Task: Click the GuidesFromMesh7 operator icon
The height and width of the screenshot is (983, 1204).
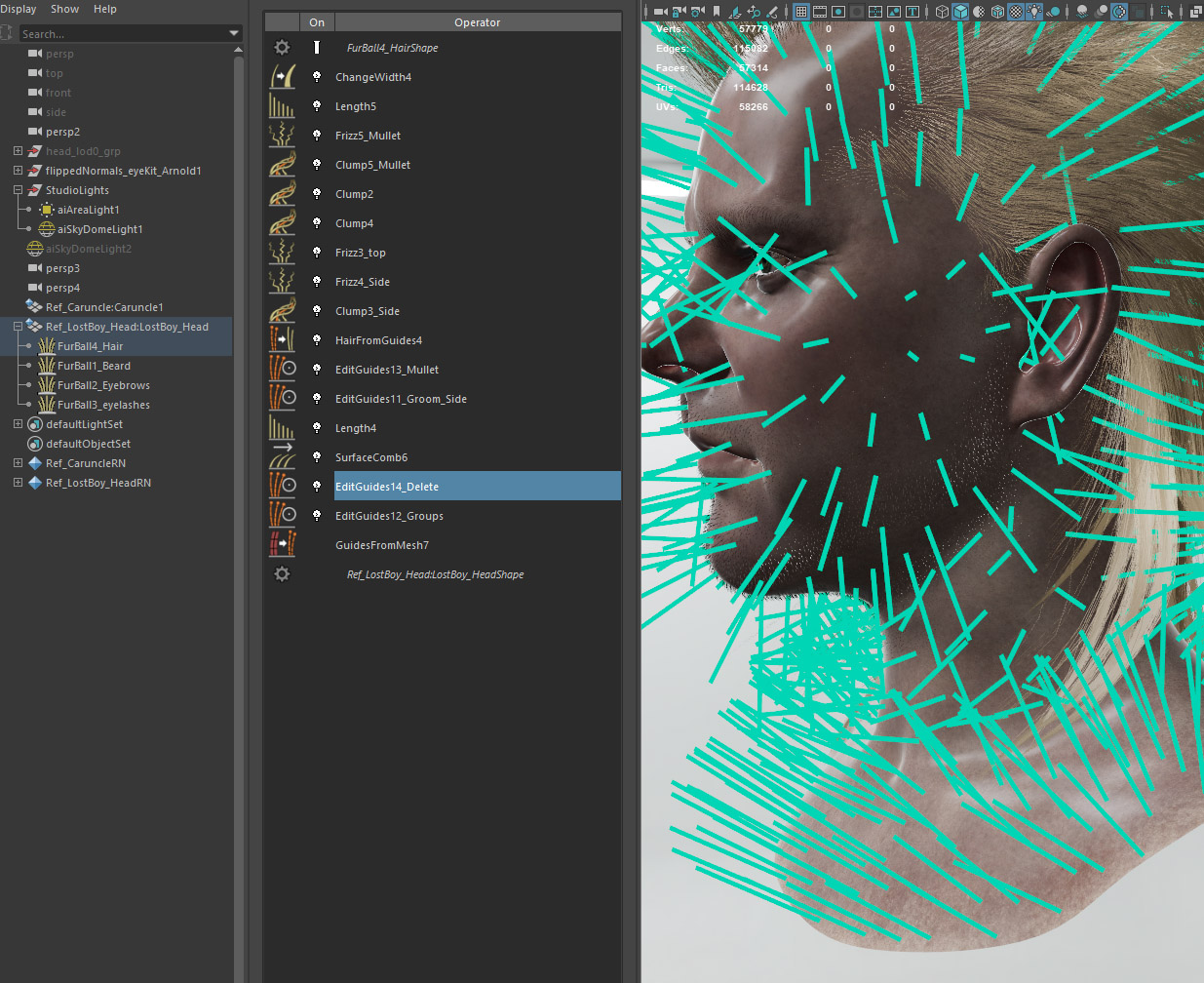Action: click(x=282, y=545)
